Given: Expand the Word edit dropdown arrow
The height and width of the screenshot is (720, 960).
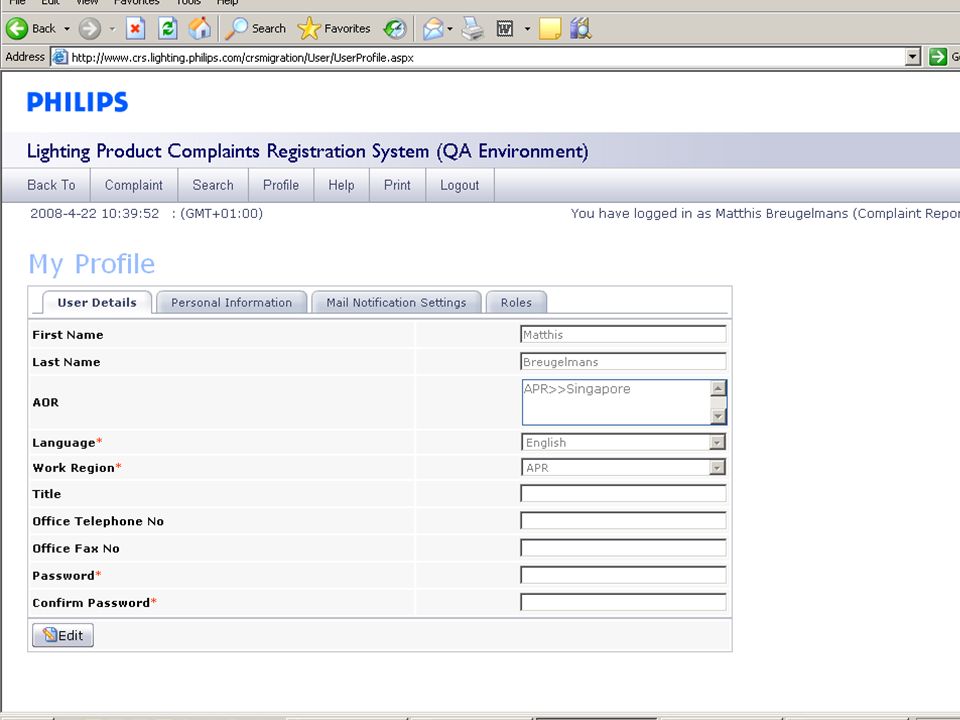Looking at the screenshot, I should [x=527, y=29].
